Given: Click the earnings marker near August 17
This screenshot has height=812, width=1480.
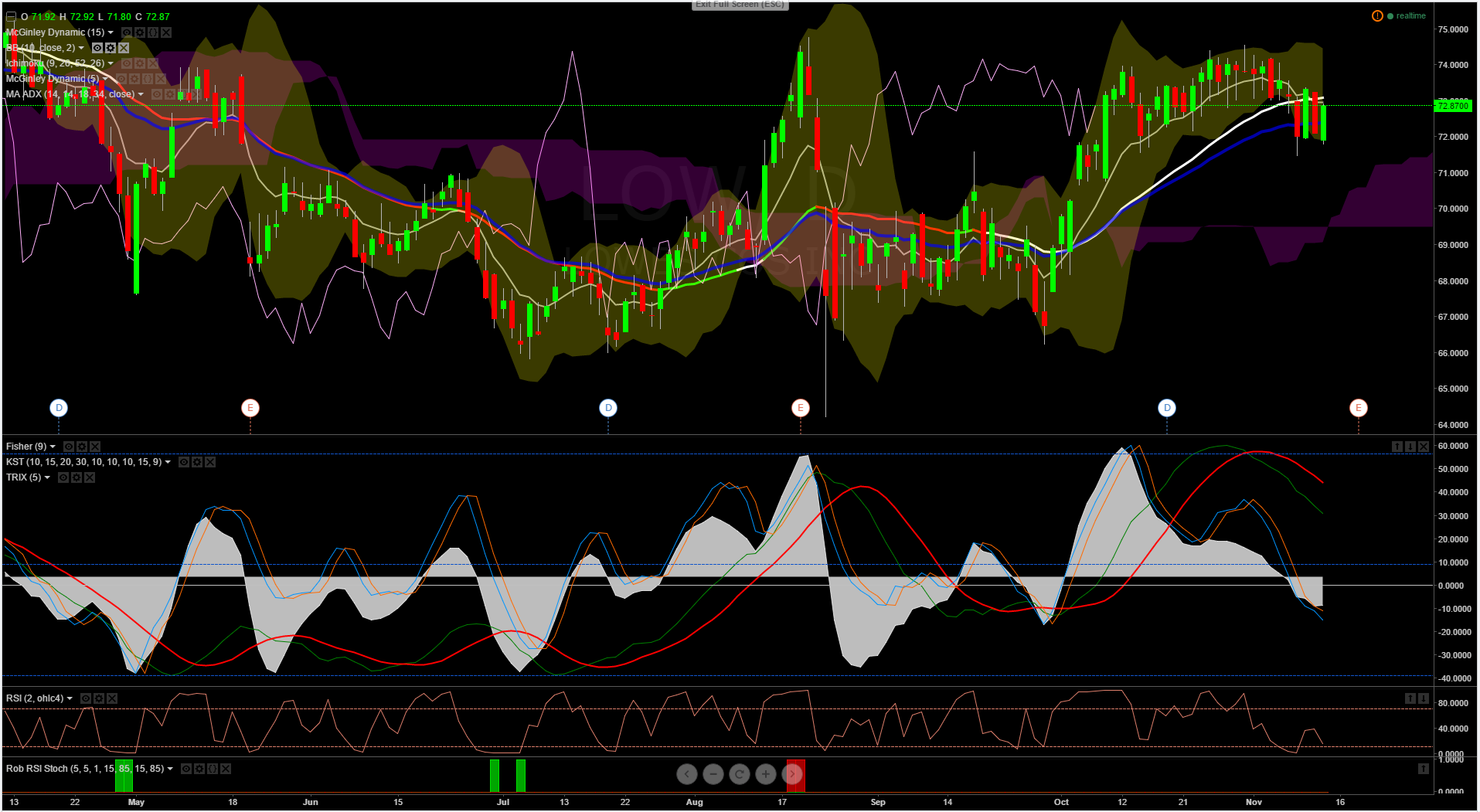Looking at the screenshot, I should pos(801,408).
